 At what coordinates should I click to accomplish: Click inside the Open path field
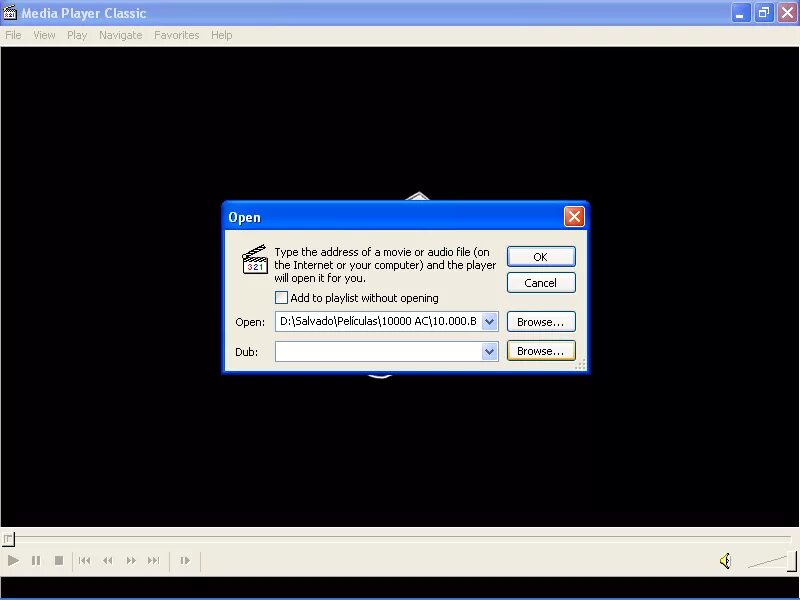click(x=378, y=321)
